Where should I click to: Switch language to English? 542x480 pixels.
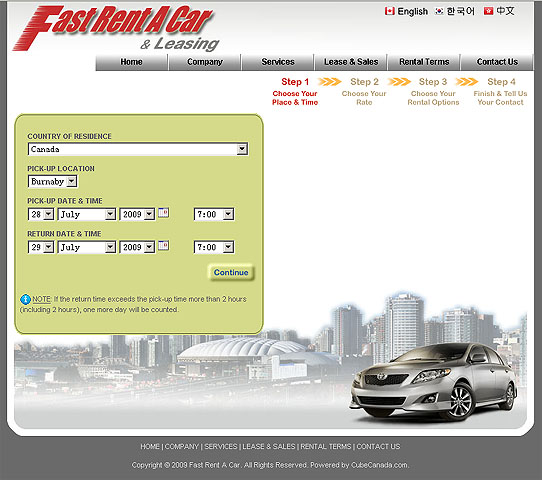point(412,11)
